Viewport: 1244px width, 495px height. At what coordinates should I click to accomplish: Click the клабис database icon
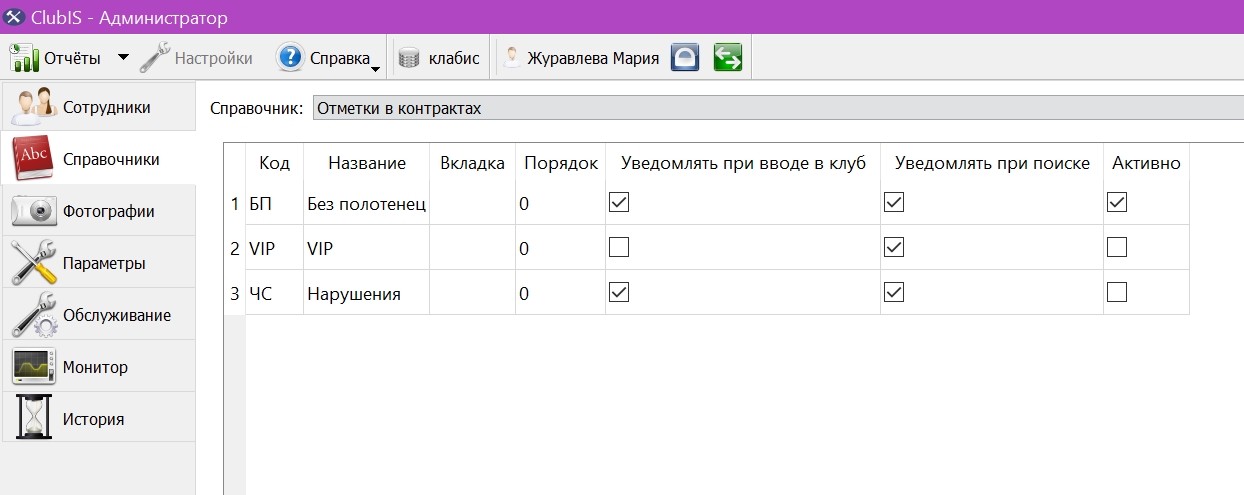pos(408,59)
